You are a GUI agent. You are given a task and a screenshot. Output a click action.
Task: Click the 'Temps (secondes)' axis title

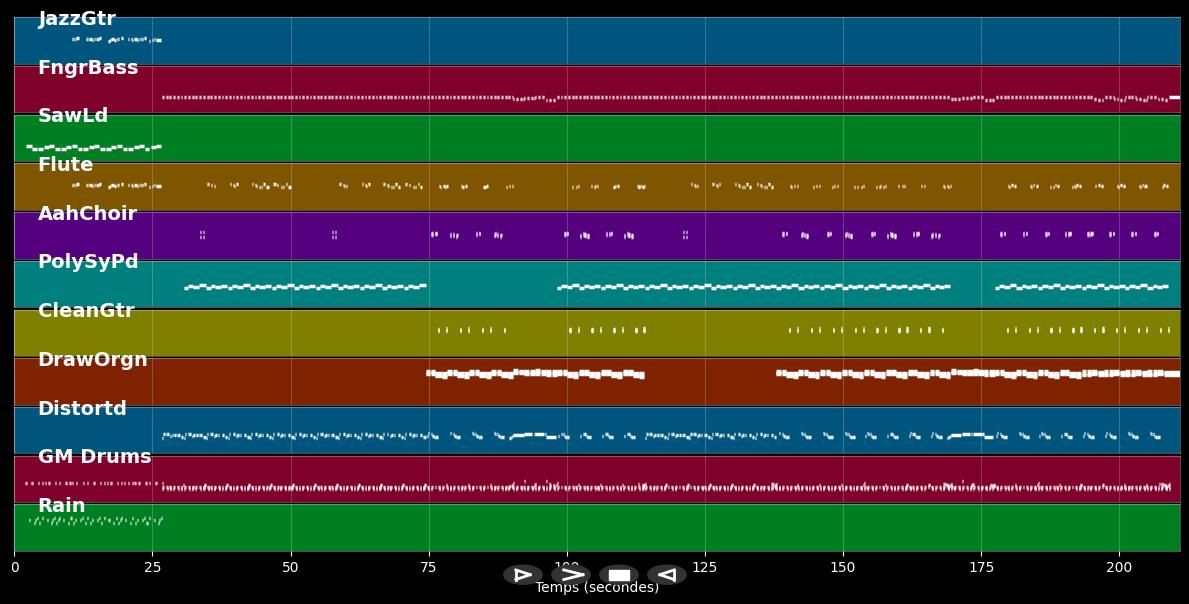click(x=597, y=588)
